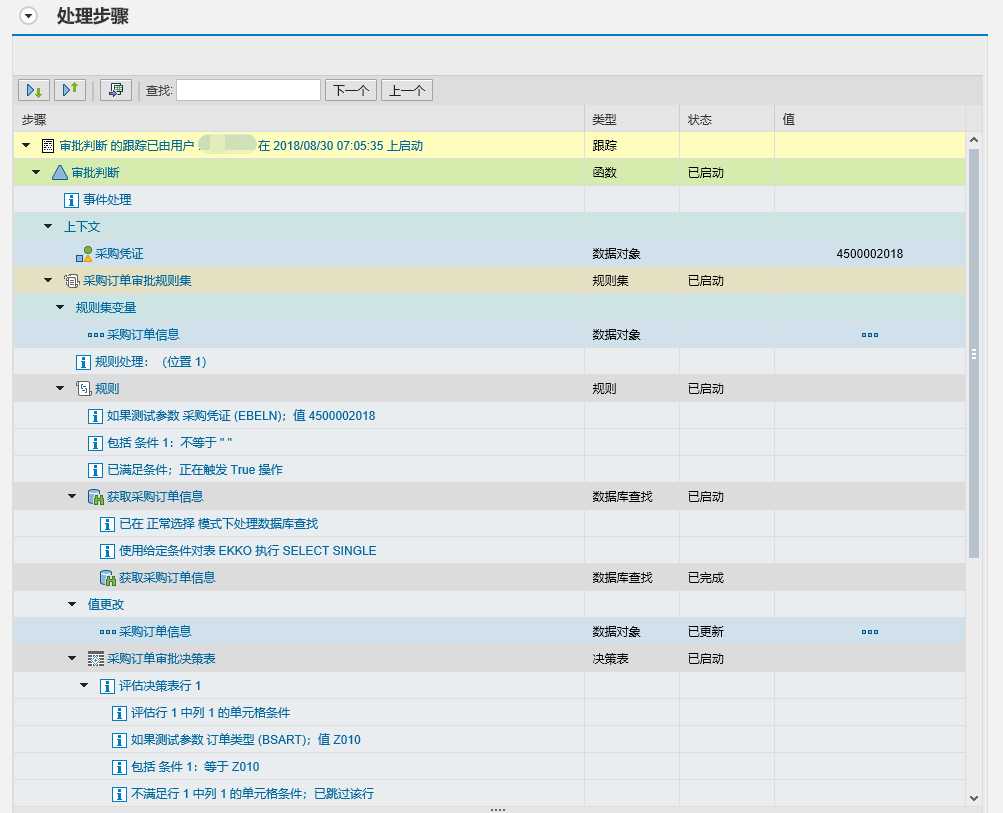The width and height of the screenshot is (1003, 813).
Task: Click the 已更新 status cell
Action: tap(706, 631)
